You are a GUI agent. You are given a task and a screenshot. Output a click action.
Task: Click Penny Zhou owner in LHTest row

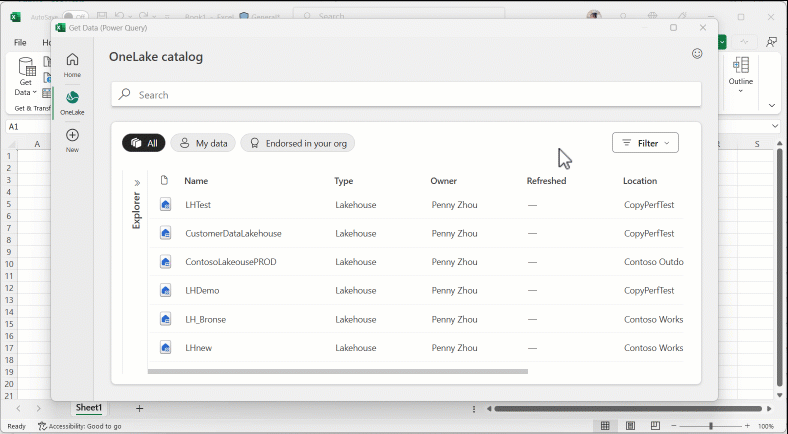point(454,204)
